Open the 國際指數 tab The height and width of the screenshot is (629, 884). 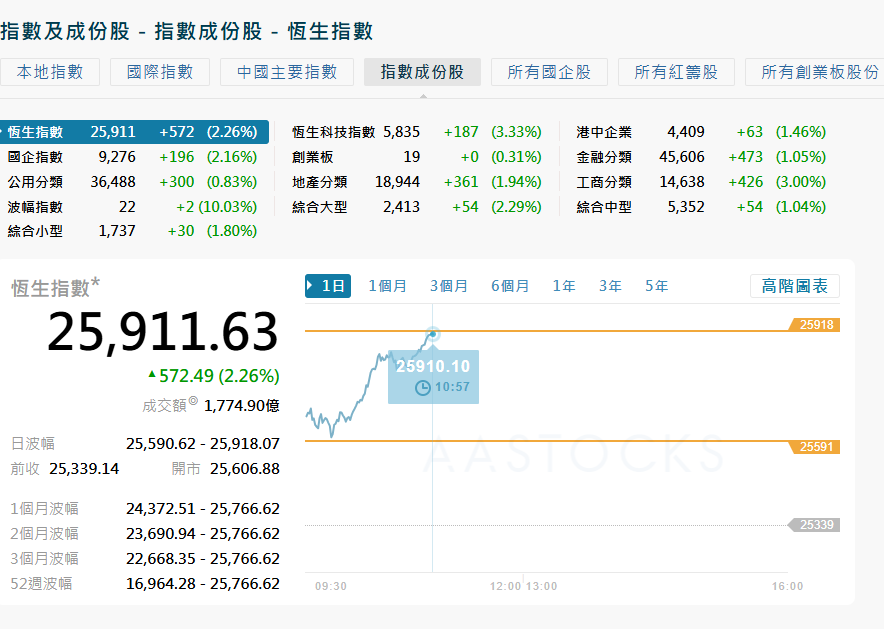pos(160,72)
